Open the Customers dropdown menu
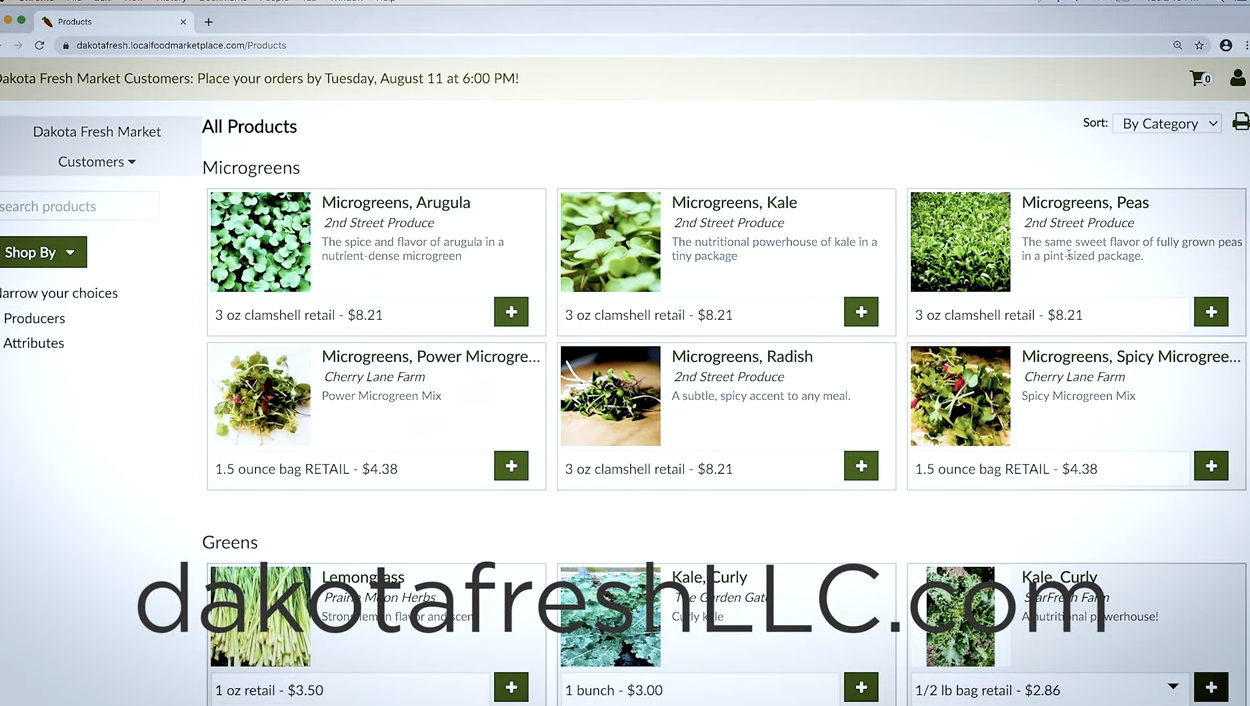Image resolution: width=1250 pixels, height=706 pixels. coord(96,161)
